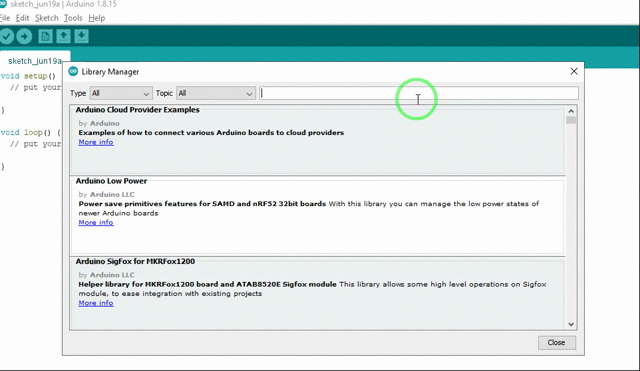Click the Upload arrow toolbar icon
The height and width of the screenshot is (371, 640).
coord(24,37)
